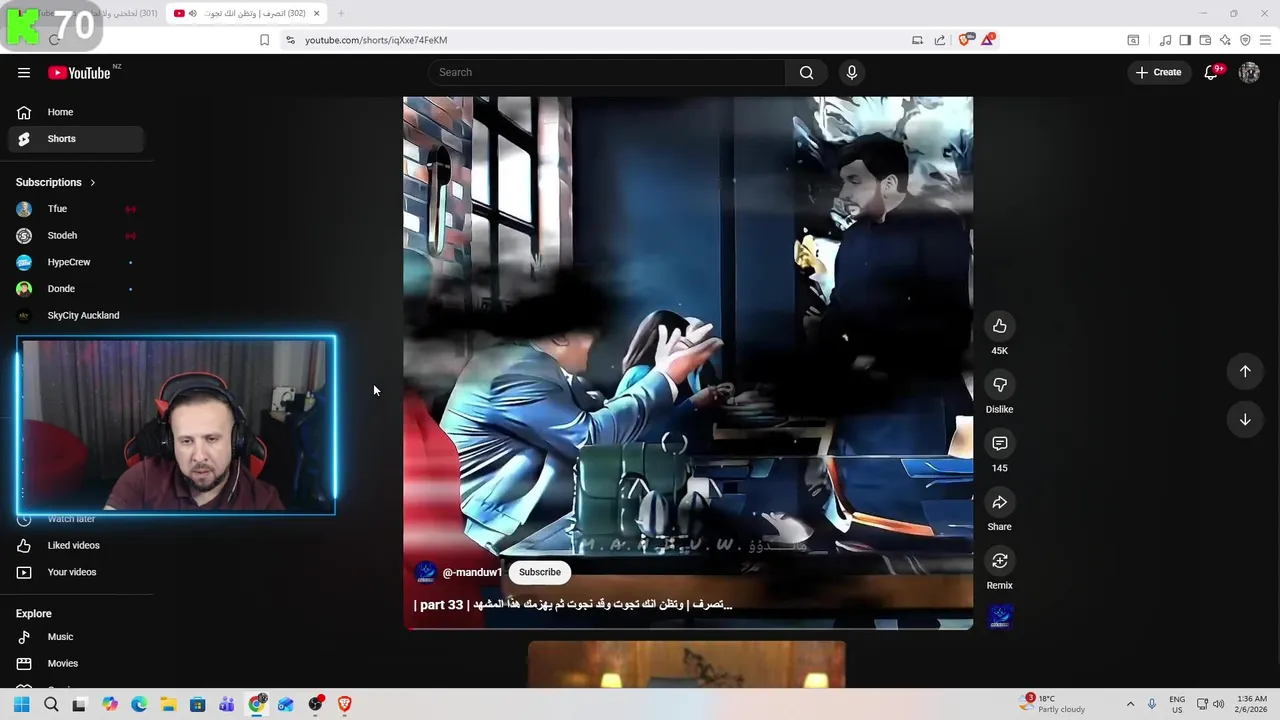Go to previous short with up arrow
This screenshot has width=1280, height=720.
pos(1245,371)
